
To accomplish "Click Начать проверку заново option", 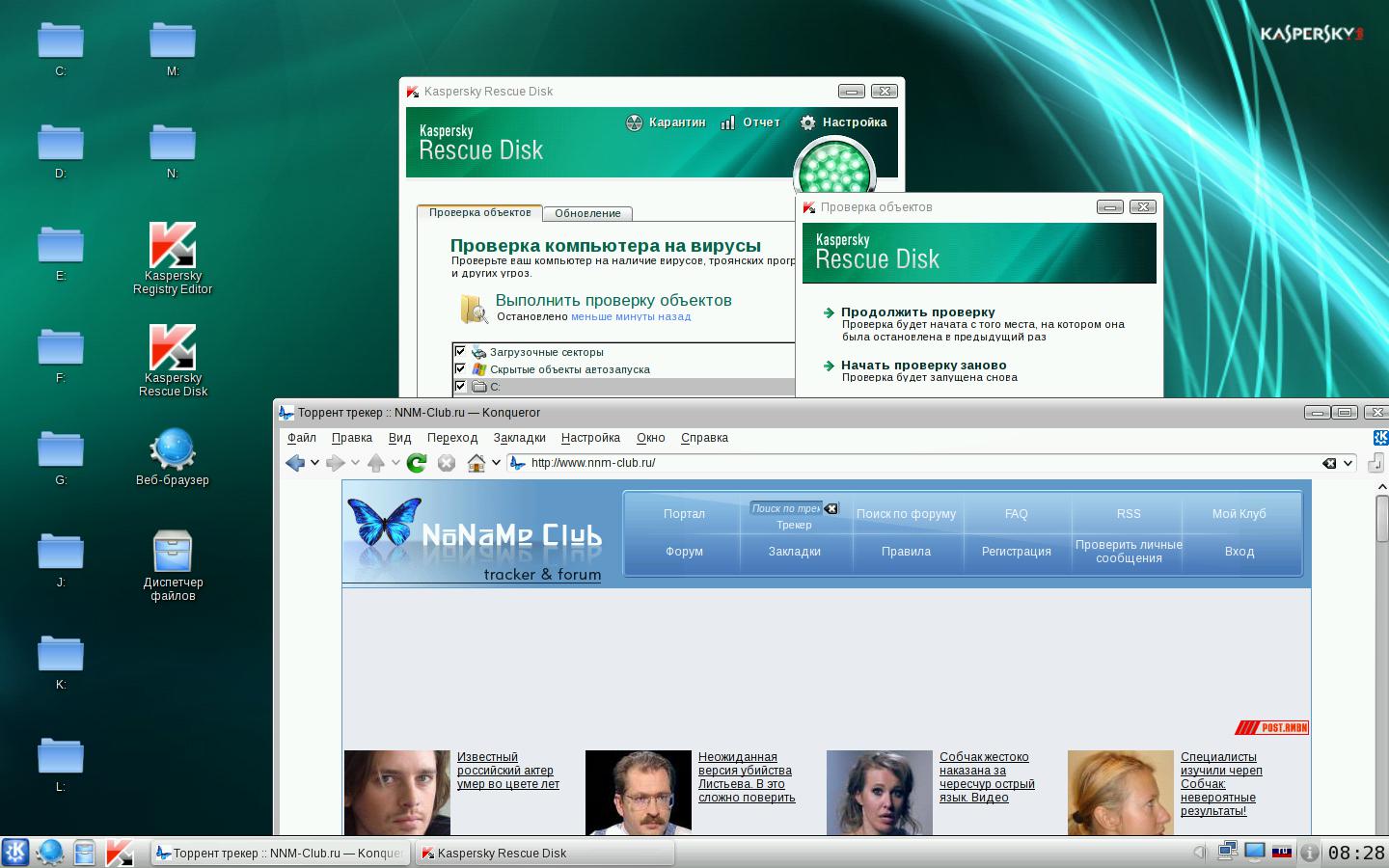I will 923,366.
